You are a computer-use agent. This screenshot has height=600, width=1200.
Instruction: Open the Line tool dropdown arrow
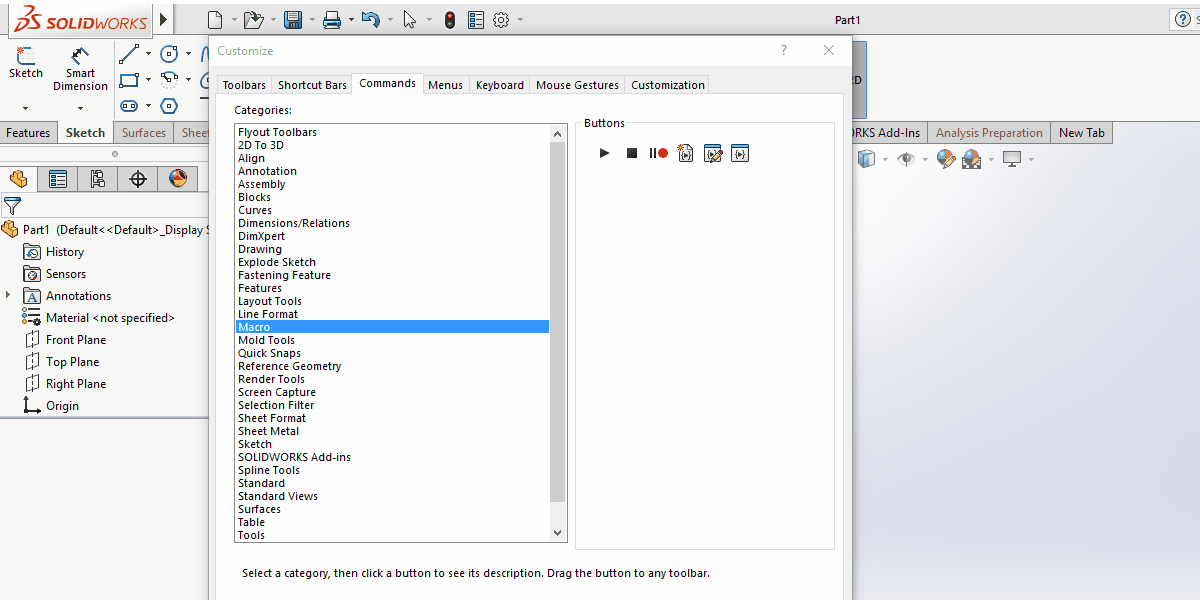coord(148,53)
